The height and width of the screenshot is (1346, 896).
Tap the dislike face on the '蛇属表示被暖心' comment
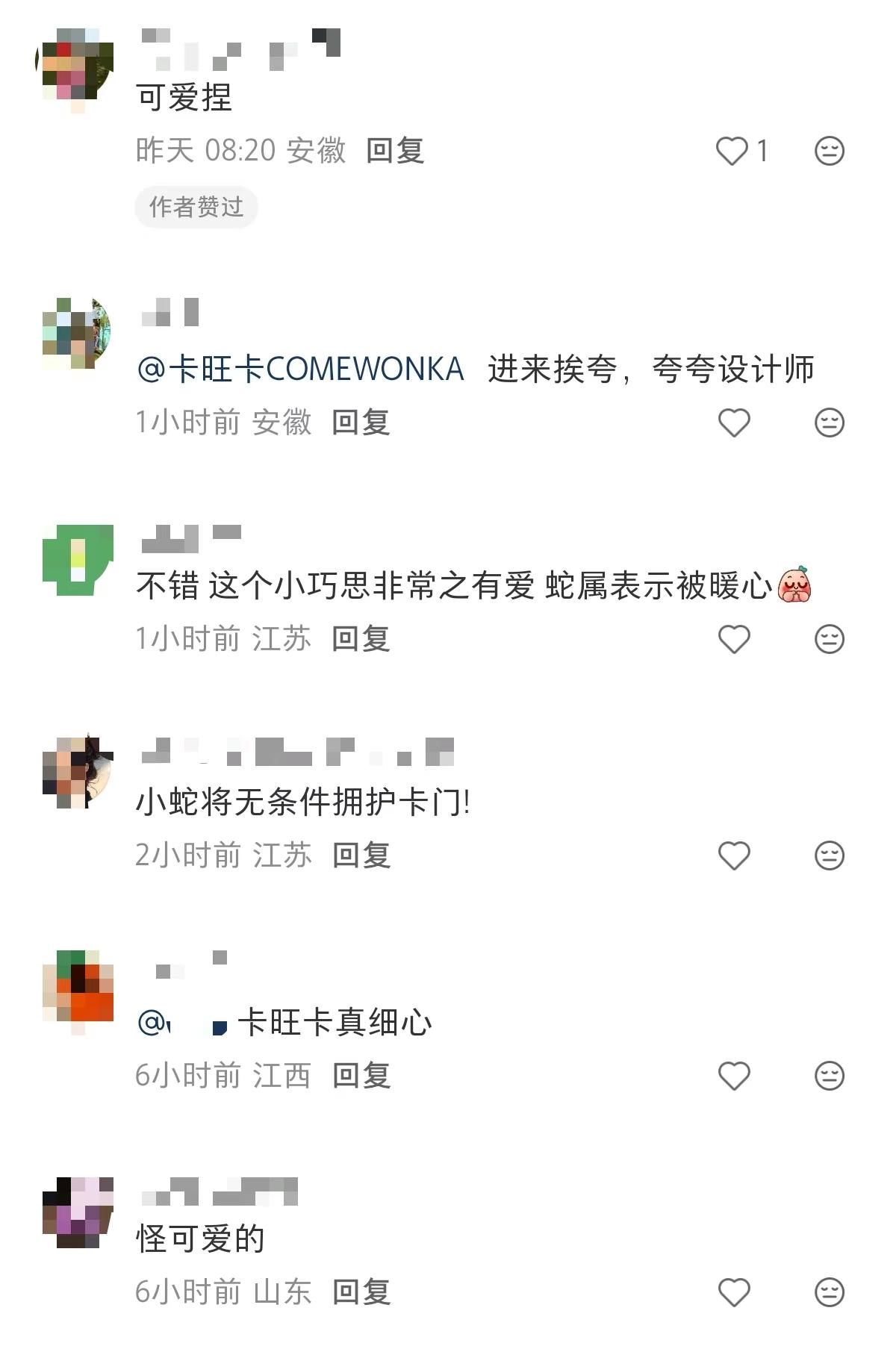tap(829, 639)
